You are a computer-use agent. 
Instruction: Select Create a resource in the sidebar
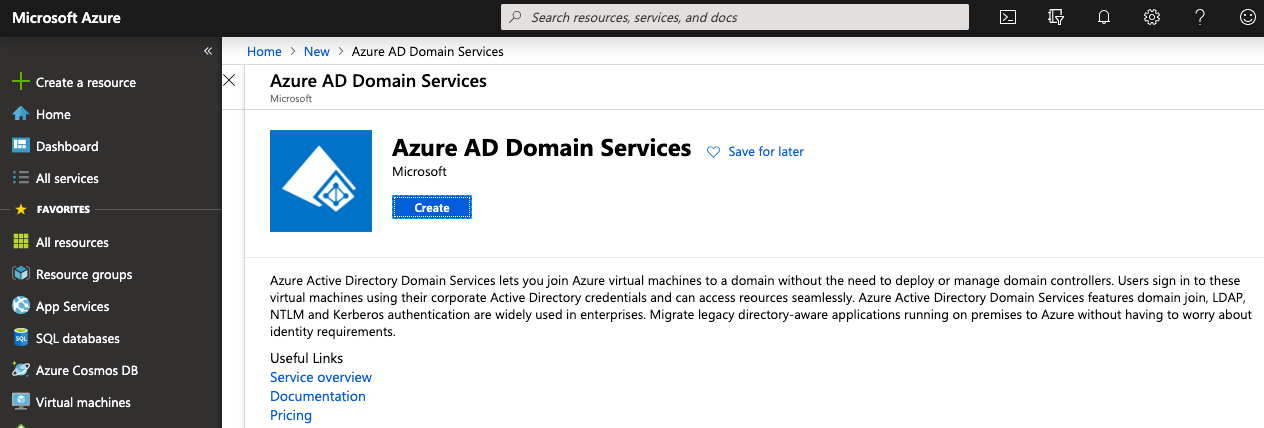pyautogui.click(x=85, y=82)
